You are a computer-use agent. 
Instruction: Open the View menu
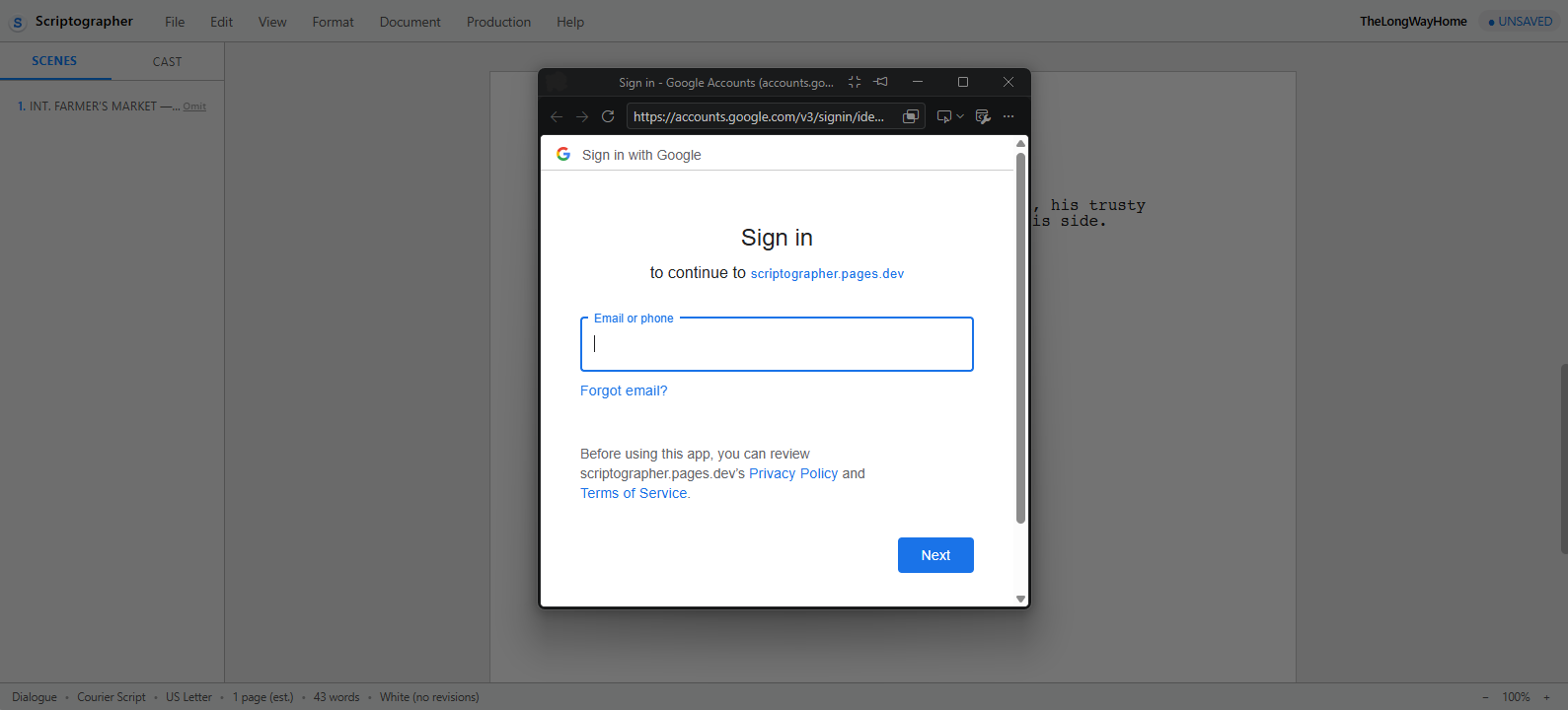(272, 22)
